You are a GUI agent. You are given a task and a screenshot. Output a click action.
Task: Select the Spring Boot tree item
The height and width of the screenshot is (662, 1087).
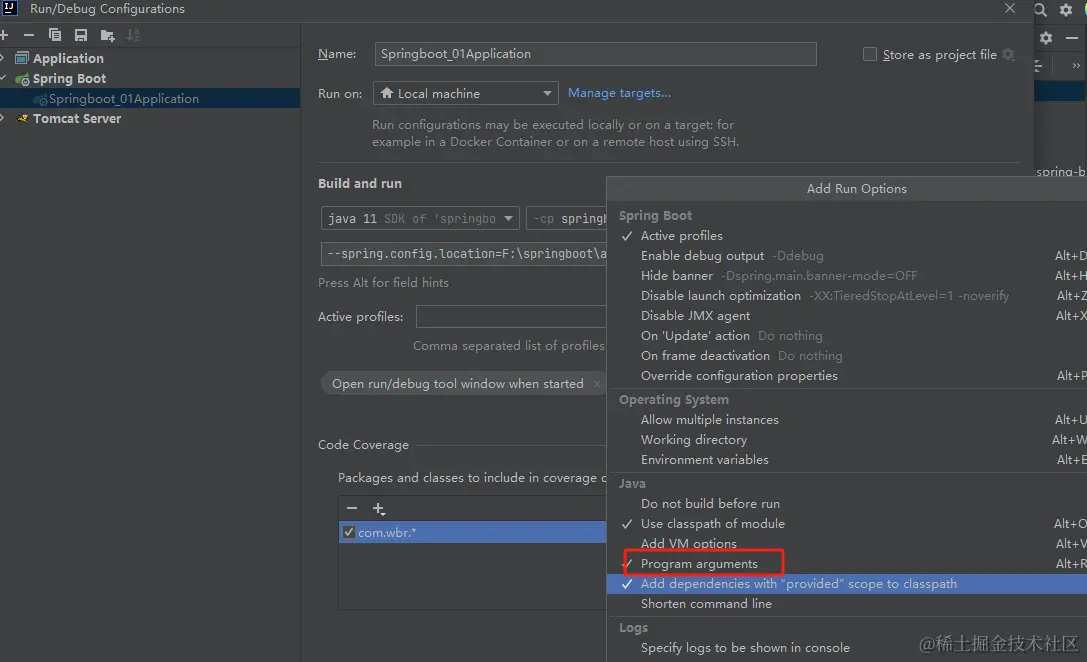point(69,78)
